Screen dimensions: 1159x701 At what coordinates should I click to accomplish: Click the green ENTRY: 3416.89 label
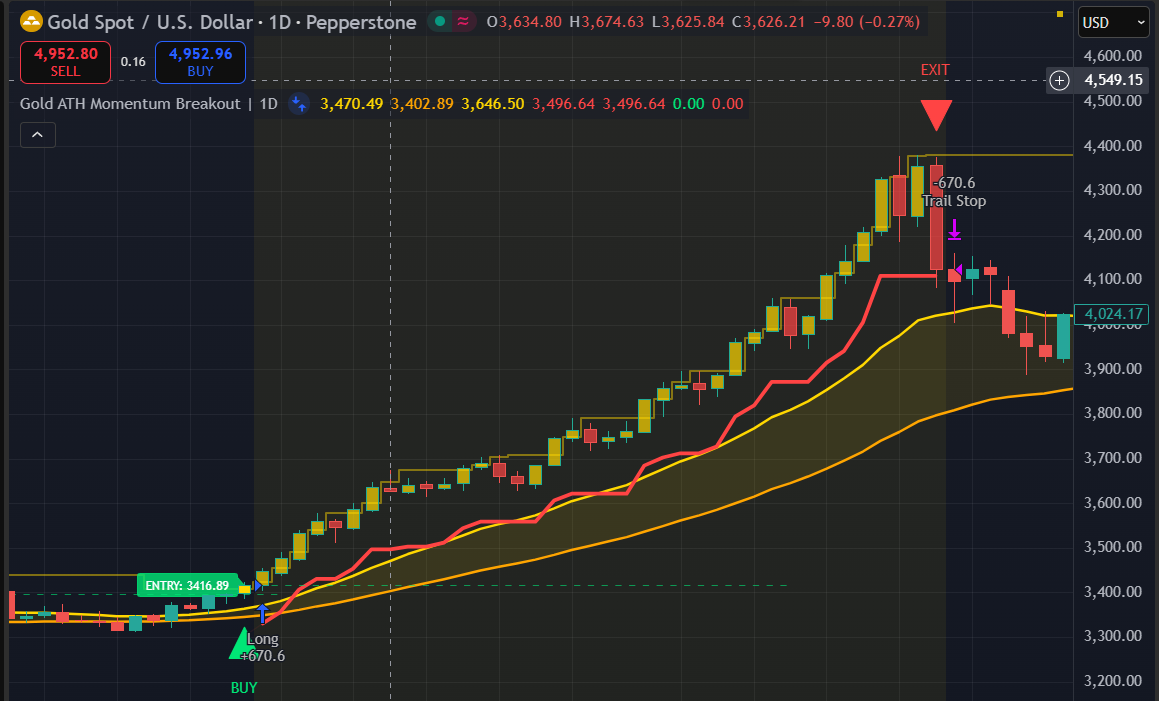(x=187, y=585)
